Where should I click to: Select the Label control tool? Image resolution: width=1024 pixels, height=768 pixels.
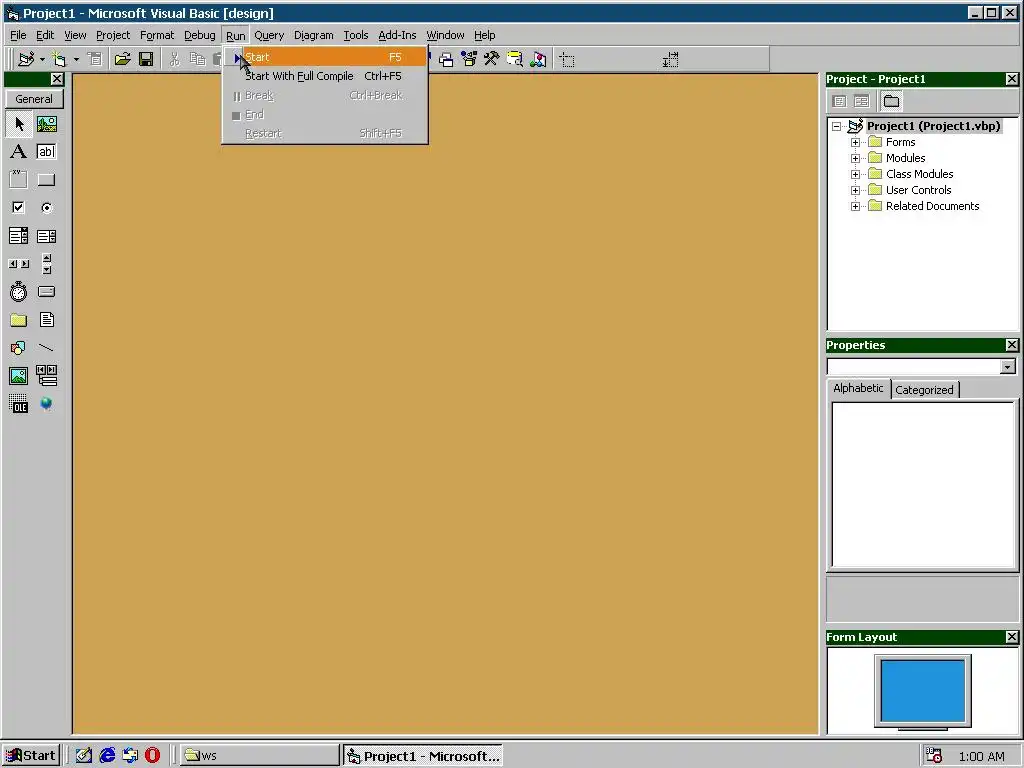[18, 152]
